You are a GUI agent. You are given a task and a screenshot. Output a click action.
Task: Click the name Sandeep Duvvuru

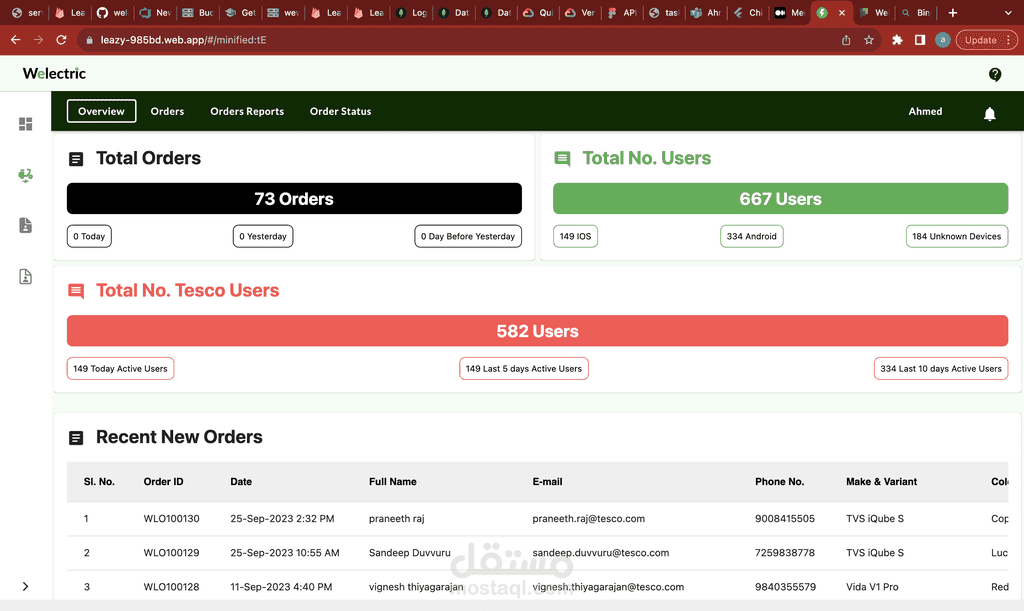click(409, 553)
